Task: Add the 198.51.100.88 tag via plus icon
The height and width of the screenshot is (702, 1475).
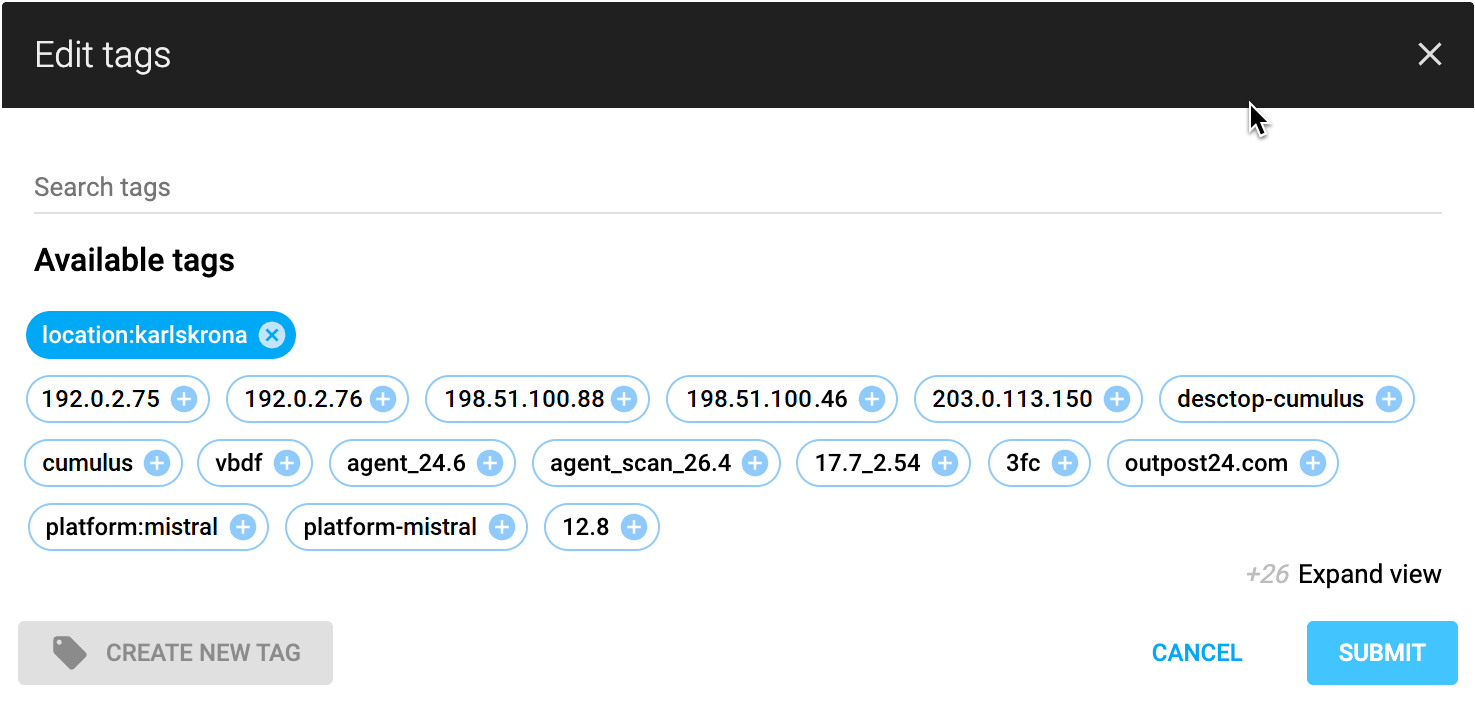Action: tap(624, 400)
